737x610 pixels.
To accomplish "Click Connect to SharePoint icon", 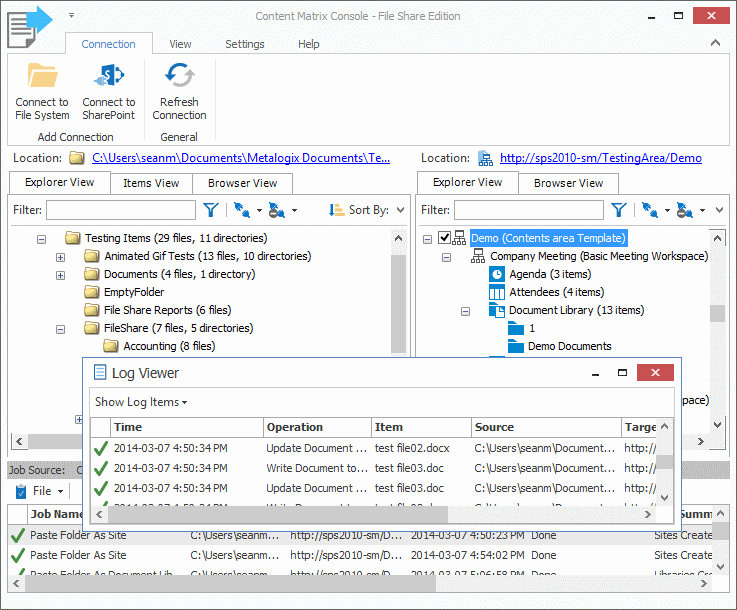I will pyautogui.click(x=109, y=75).
